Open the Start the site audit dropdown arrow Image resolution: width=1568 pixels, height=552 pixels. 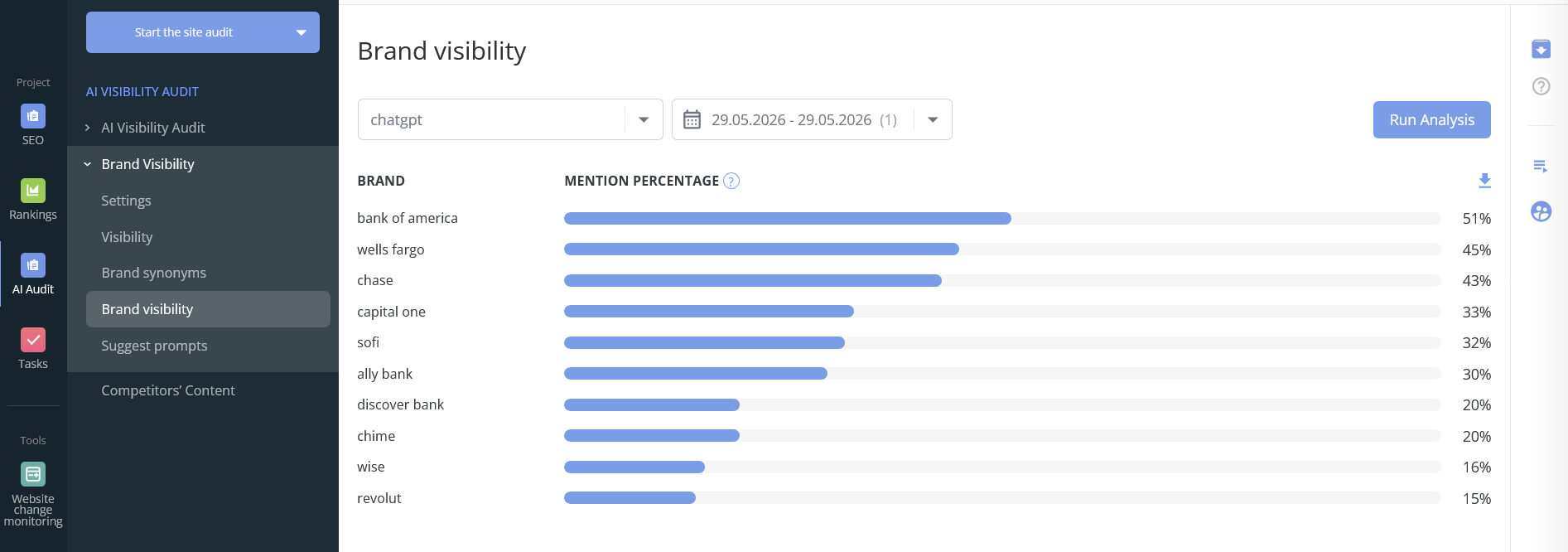click(302, 32)
